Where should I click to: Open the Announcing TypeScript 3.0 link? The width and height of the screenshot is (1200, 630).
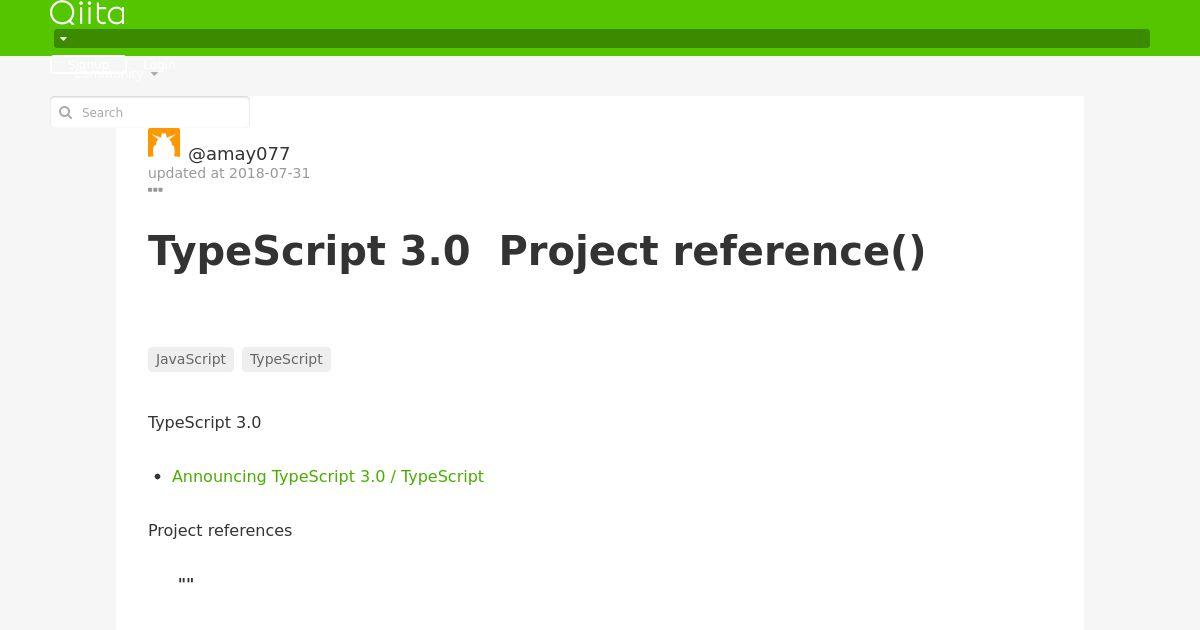click(x=328, y=477)
